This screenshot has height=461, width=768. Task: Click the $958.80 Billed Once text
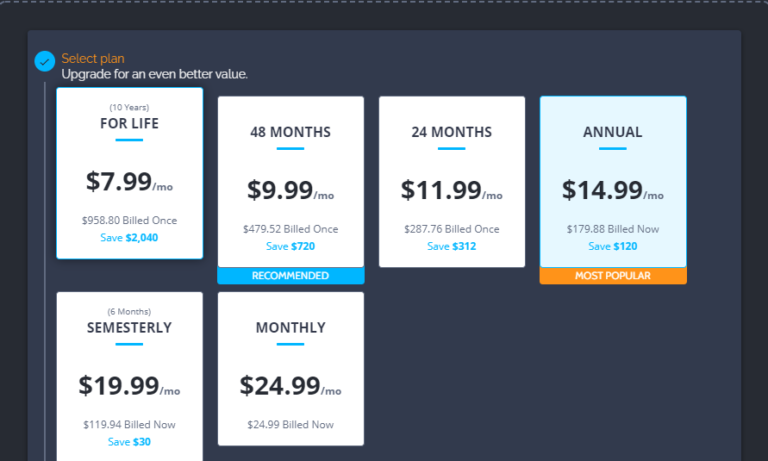pos(129,221)
